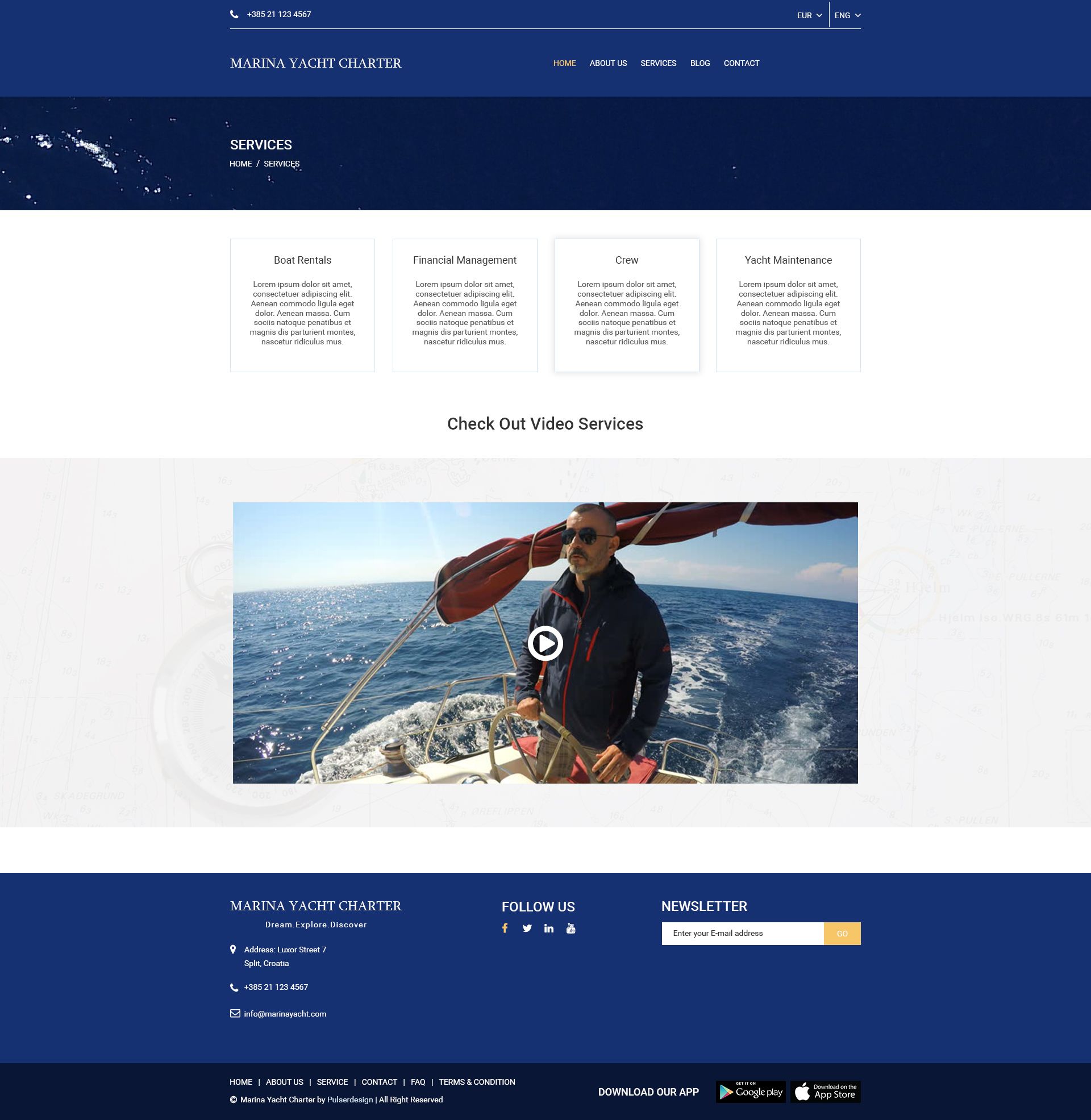The width and height of the screenshot is (1091, 1120).
Task: Click the Google Play download badge
Action: pyautogui.click(x=751, y=1092)
